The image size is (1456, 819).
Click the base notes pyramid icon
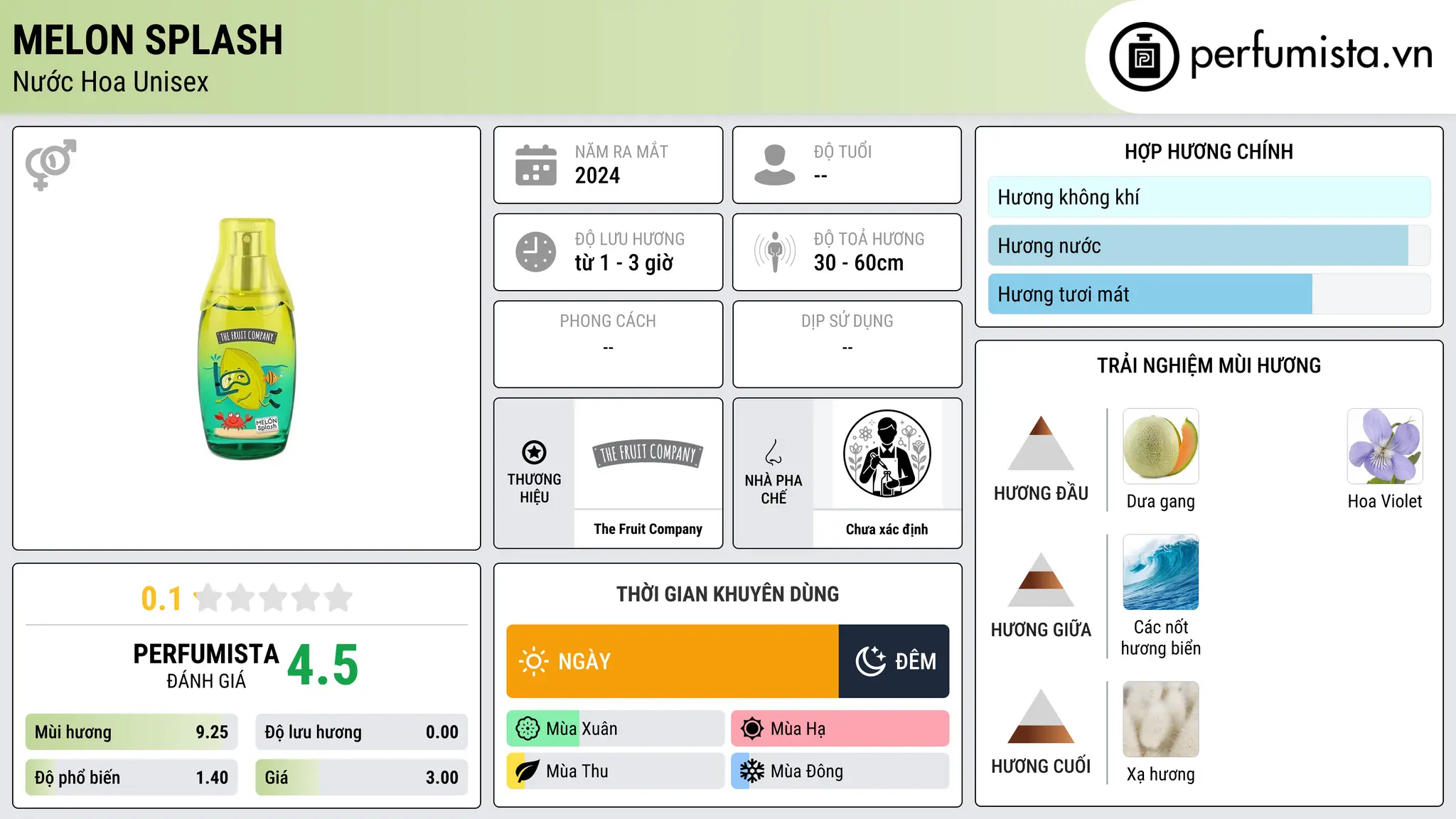coord(1041,716)
